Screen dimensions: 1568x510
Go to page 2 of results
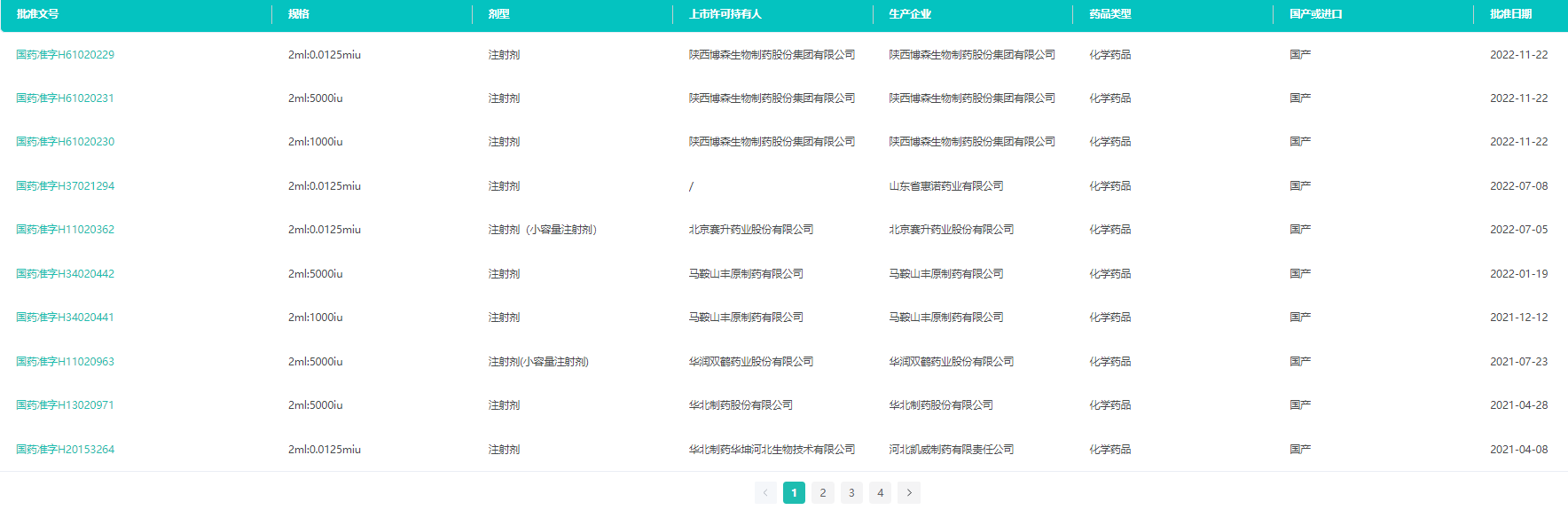(823, 493)
